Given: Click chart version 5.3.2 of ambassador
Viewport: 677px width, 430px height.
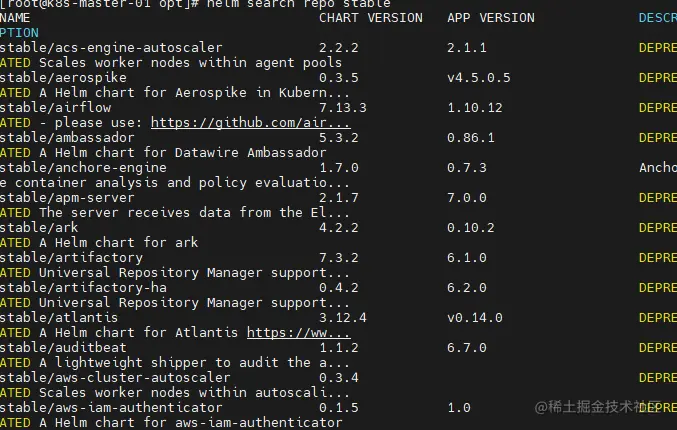Looking at the screenshot, I should [338, 138].
